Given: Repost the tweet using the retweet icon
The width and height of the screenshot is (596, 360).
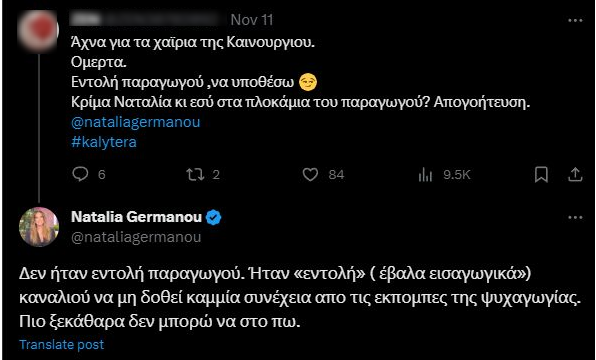Looking at the screenshot, I should (x=195, y=174).
